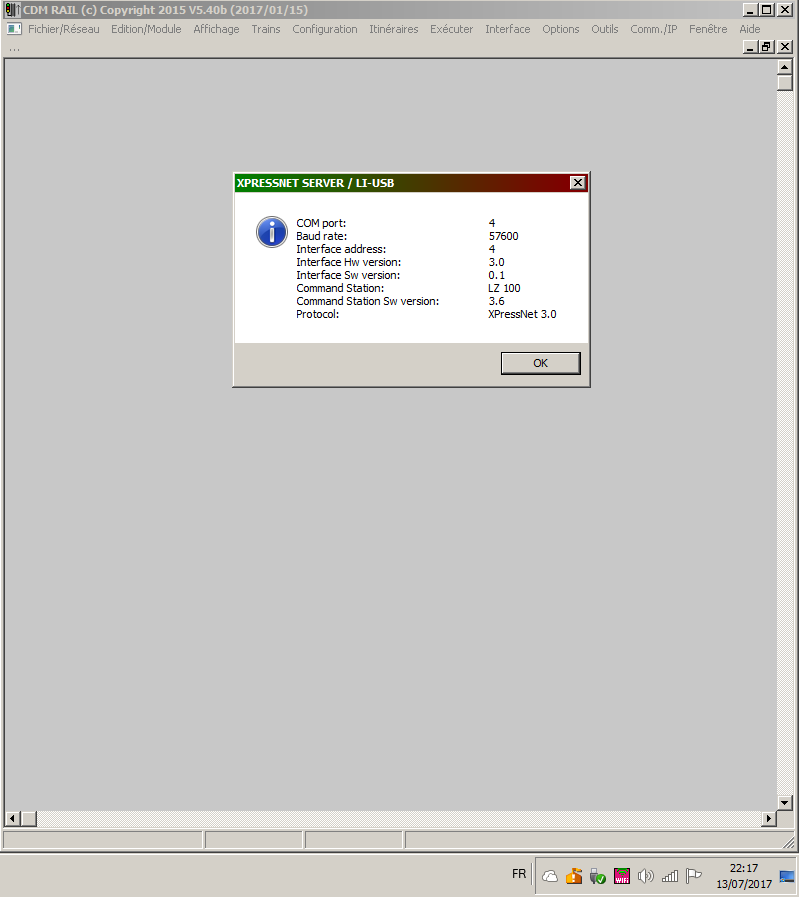Click the safely remove hardware tray icon
Image resolution: width=799 pixels, height=897 pixels.
(598, 876)
